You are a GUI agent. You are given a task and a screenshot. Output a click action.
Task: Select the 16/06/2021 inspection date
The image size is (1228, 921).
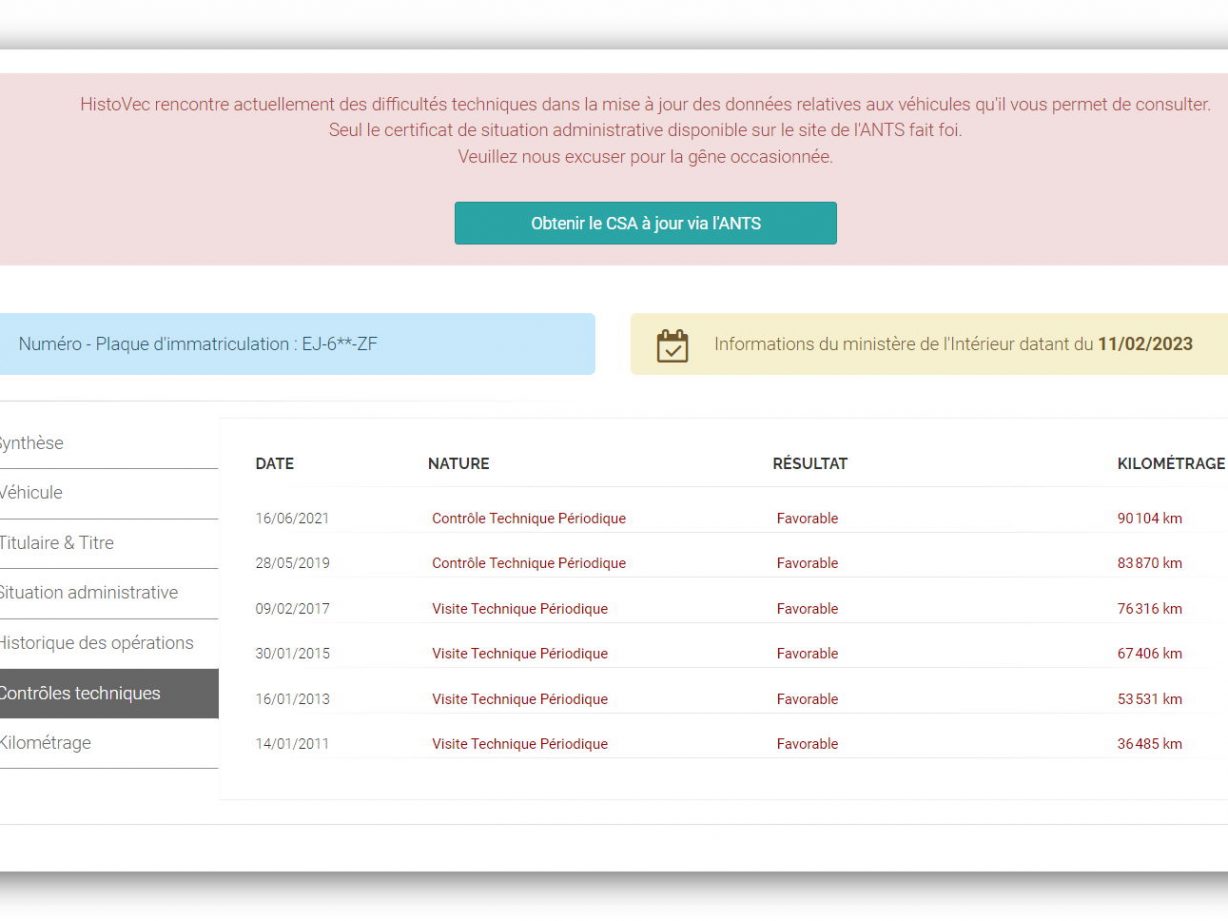(x=292, y=518)
